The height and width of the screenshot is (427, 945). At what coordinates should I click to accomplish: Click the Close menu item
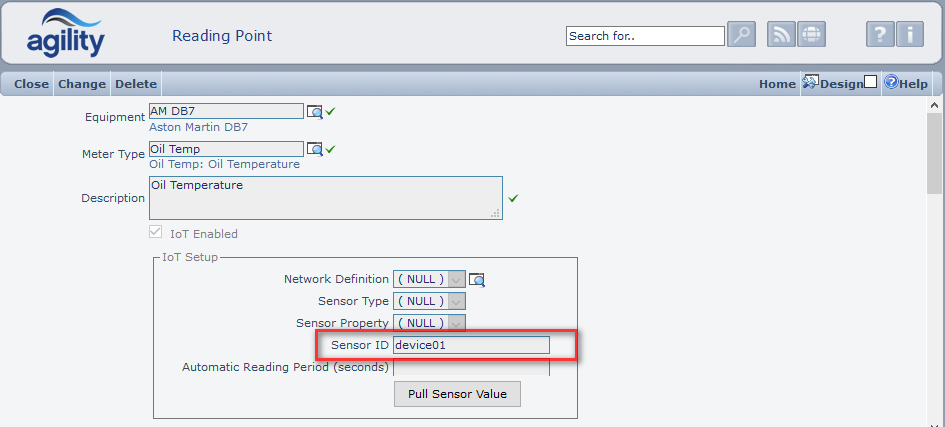coord(31,84)
